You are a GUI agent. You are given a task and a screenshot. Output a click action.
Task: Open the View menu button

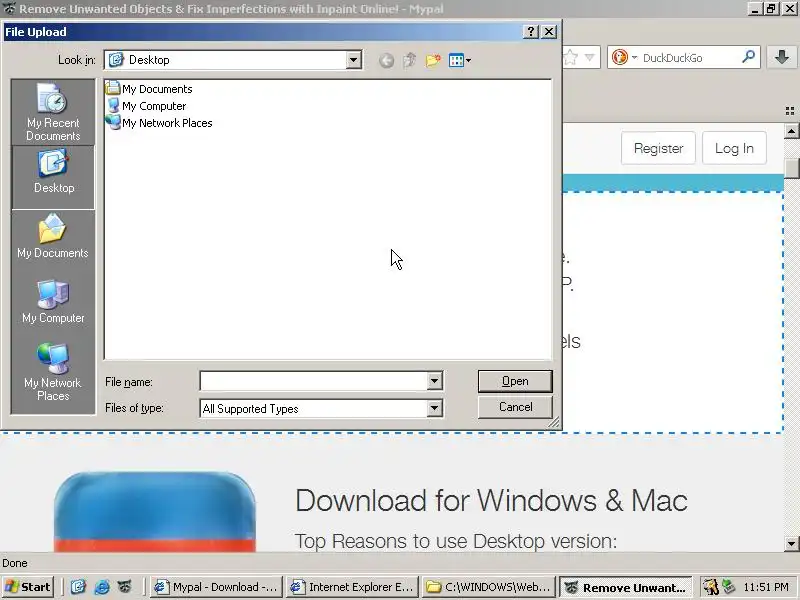click(460, 60)
